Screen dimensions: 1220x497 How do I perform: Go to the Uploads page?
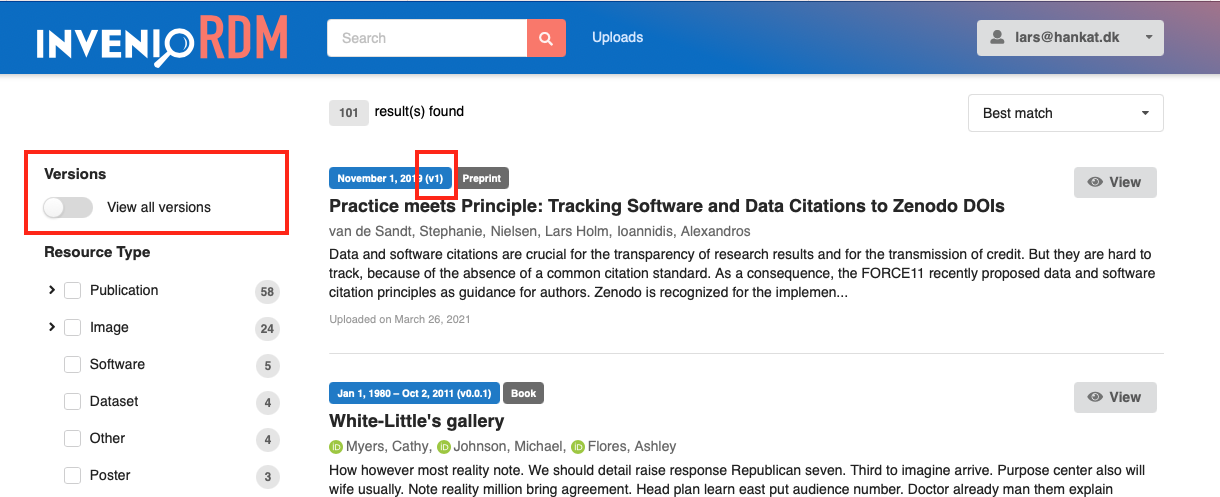point(617,38)
